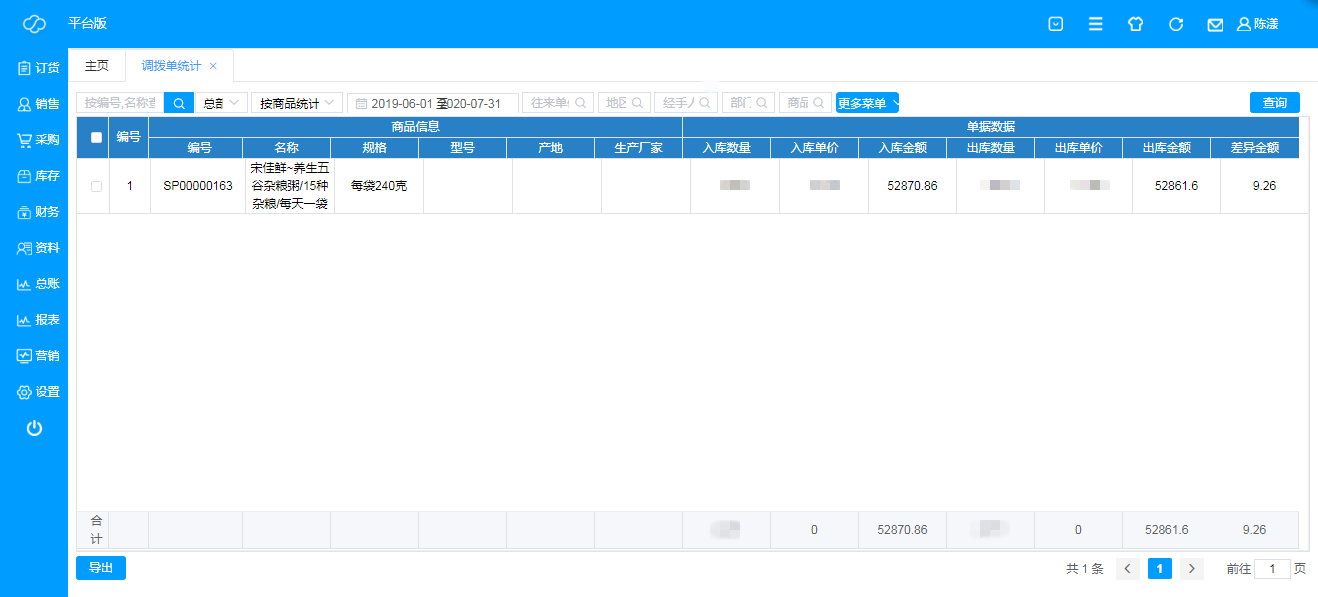Screen dimensions: 1318x597
Task: Switch to the 主页 tab
Action: (97, 66)
